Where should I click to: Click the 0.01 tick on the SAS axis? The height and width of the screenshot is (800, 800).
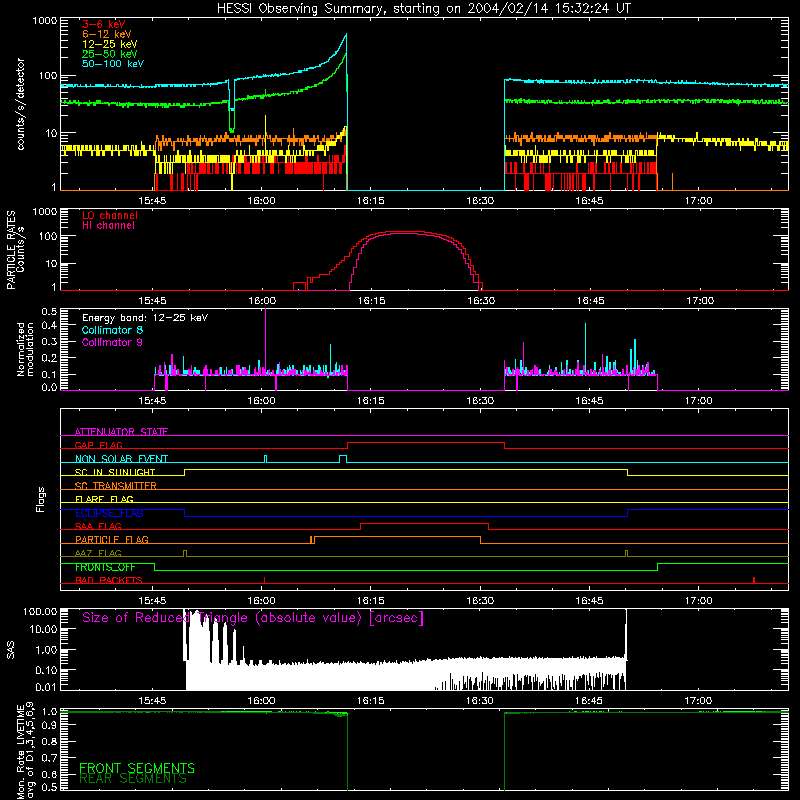tap(46, 687)
